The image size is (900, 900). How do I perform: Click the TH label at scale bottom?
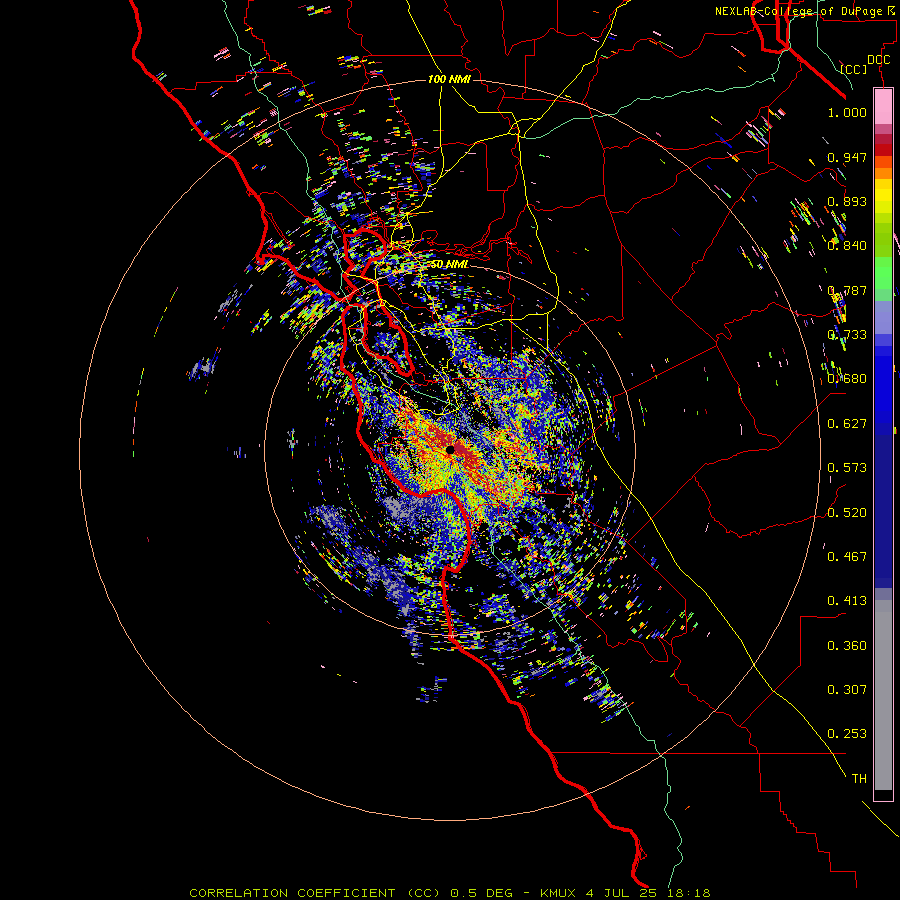(859, 779)
